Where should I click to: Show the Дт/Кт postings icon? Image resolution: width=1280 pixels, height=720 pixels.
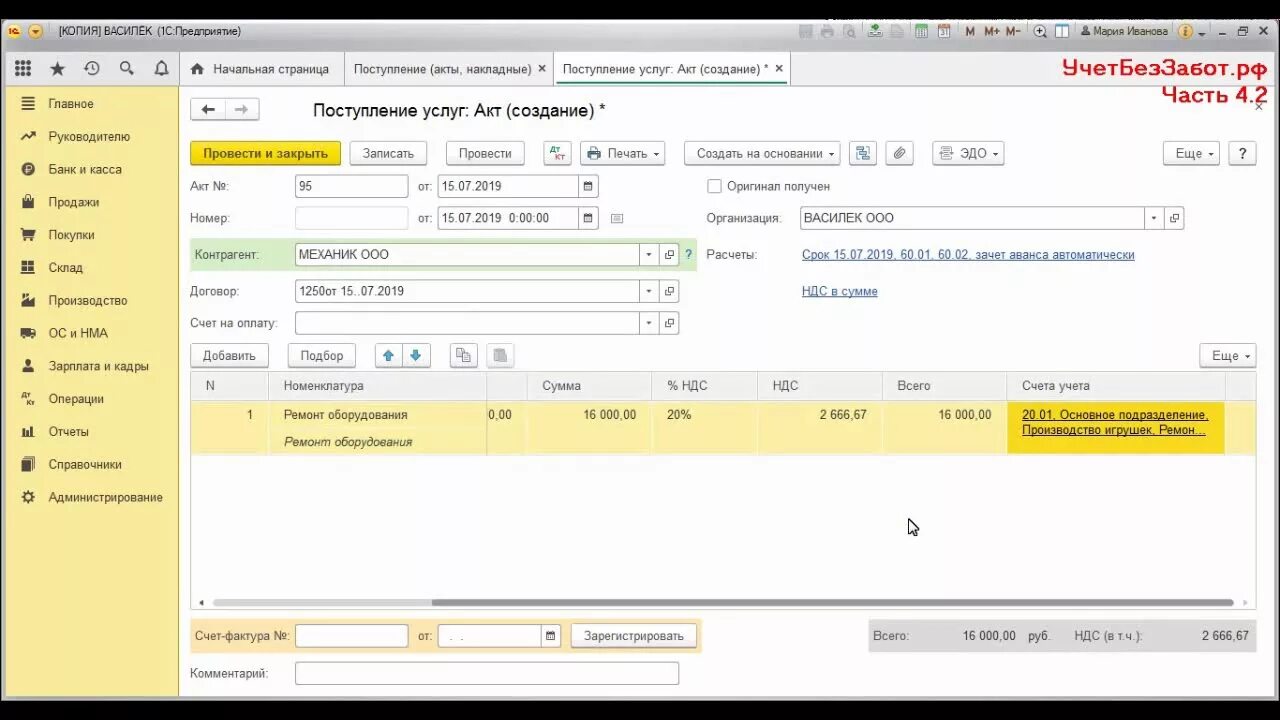tap(558, 153)
